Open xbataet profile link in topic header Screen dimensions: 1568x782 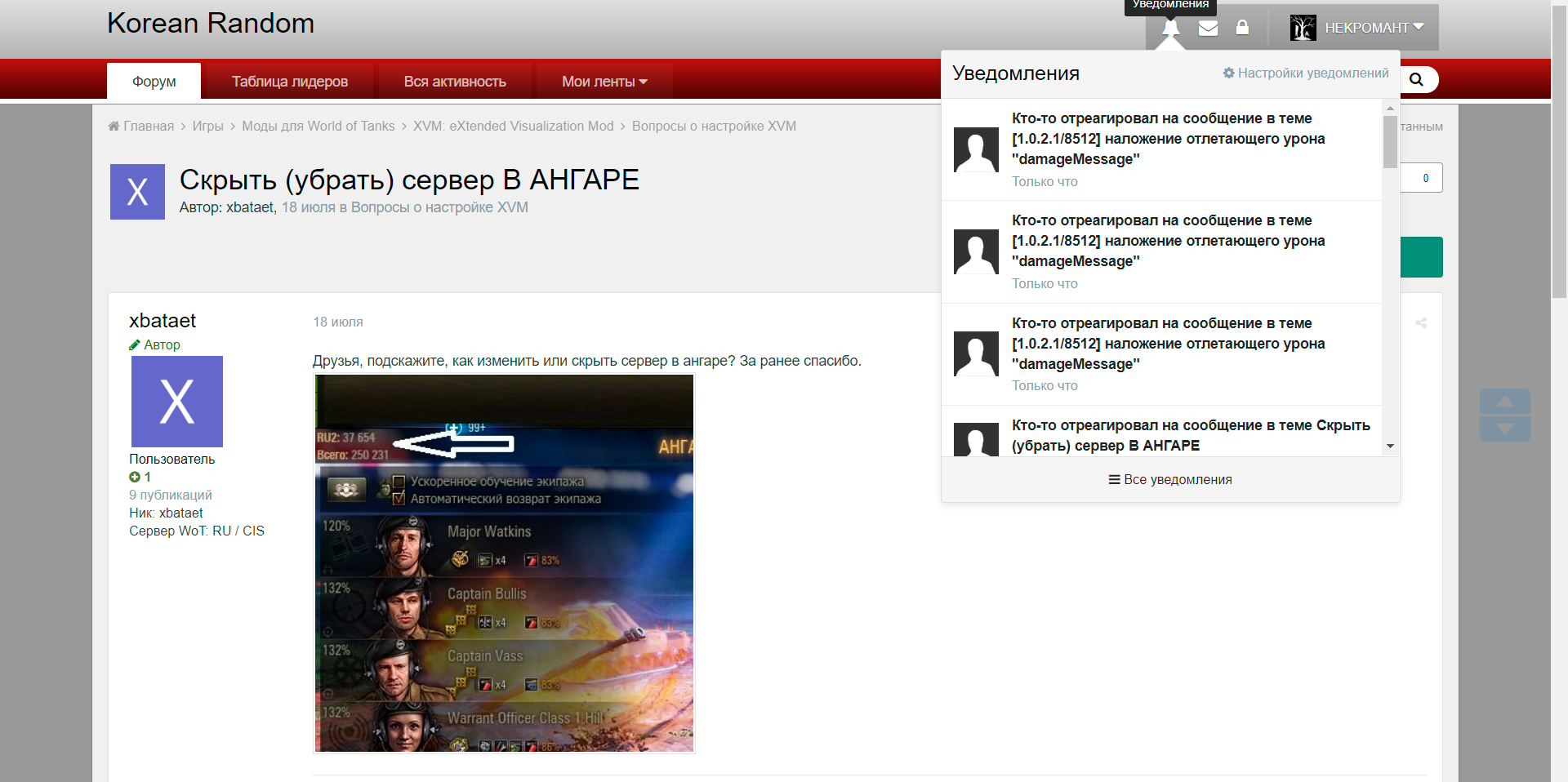pos(249,207)
